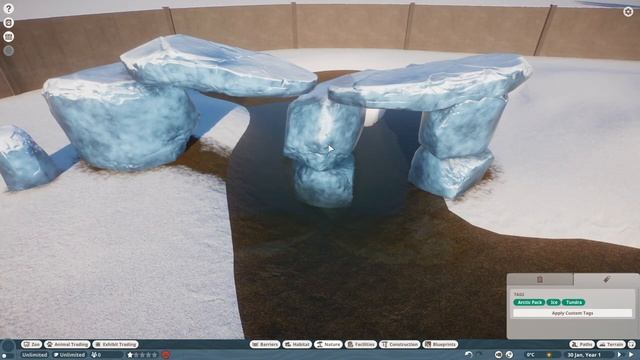Click the temperature 0°C readout
The image size is (640, 360).
click(x=531, y=355)
